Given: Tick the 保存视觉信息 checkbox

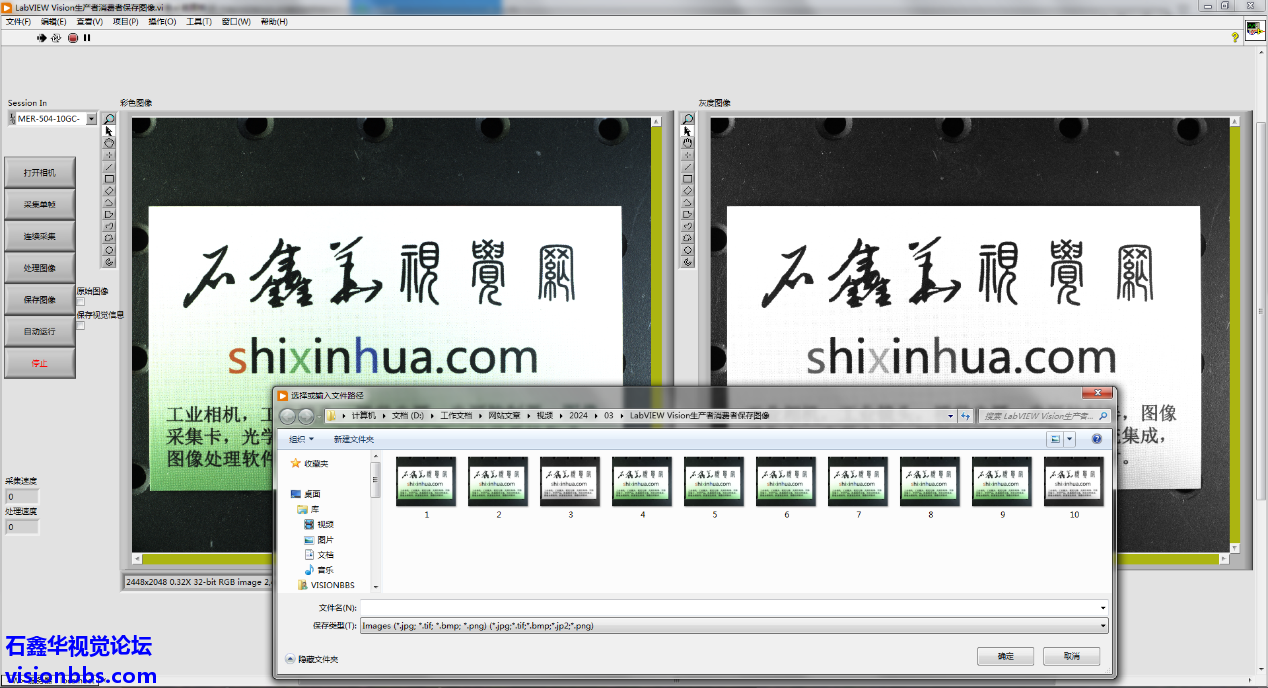Looking at the screenshot, I should point(81,325).
